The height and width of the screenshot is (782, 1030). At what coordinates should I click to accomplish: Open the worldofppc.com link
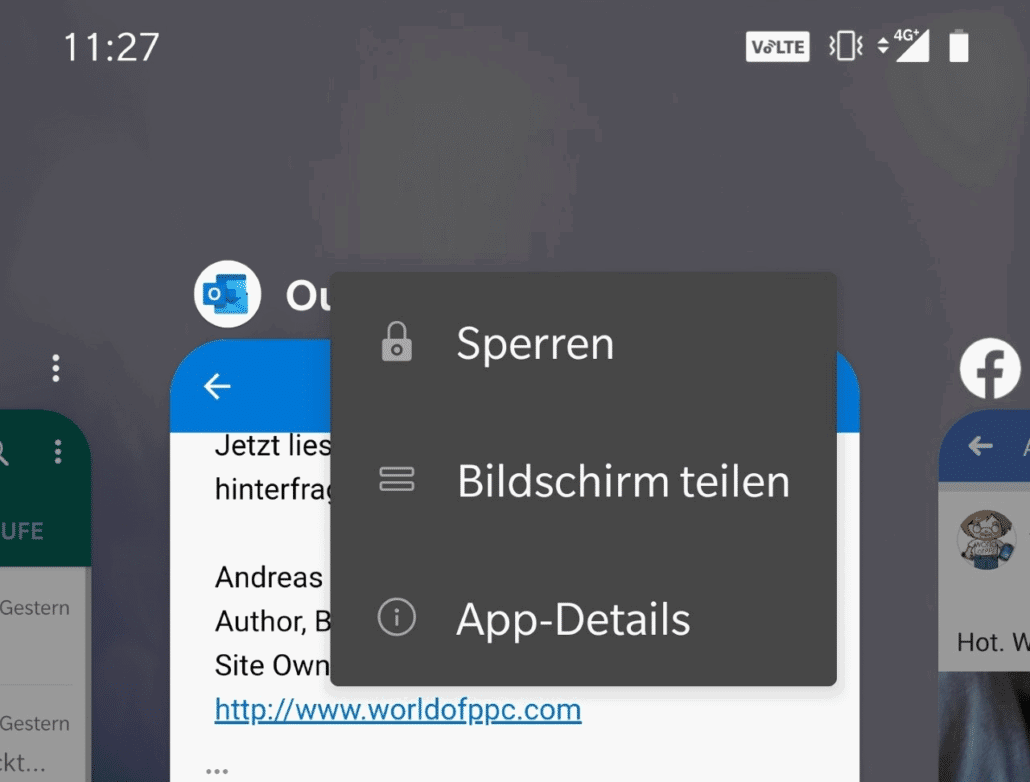398,710
